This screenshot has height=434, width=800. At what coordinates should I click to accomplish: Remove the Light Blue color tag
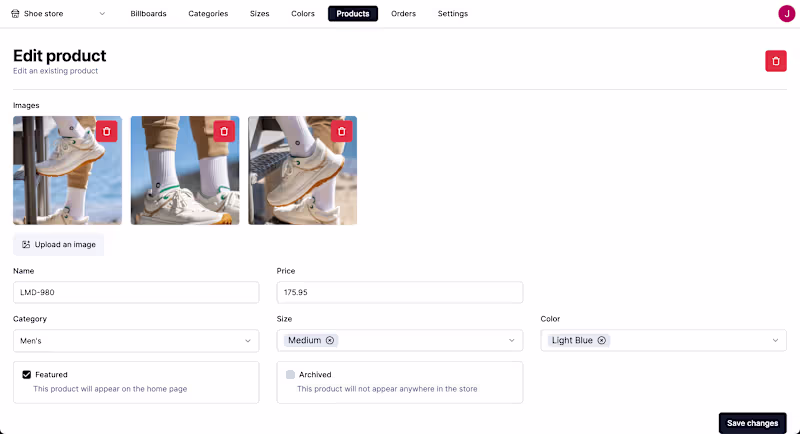[601, 340]
